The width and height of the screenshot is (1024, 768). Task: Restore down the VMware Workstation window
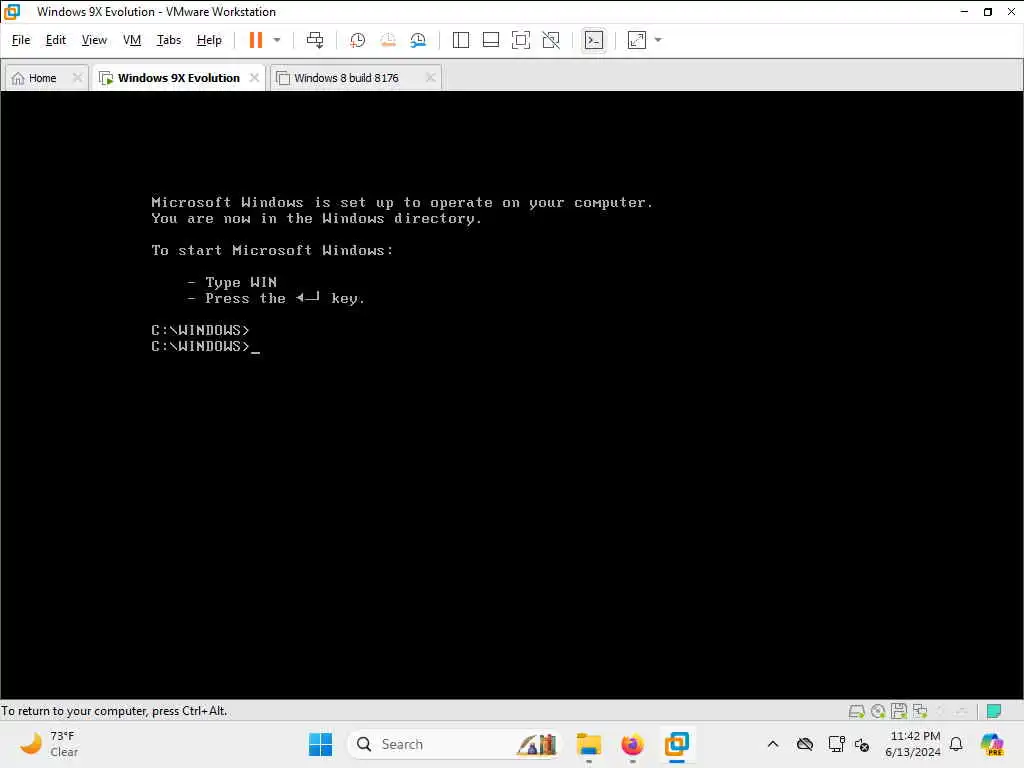988,12
